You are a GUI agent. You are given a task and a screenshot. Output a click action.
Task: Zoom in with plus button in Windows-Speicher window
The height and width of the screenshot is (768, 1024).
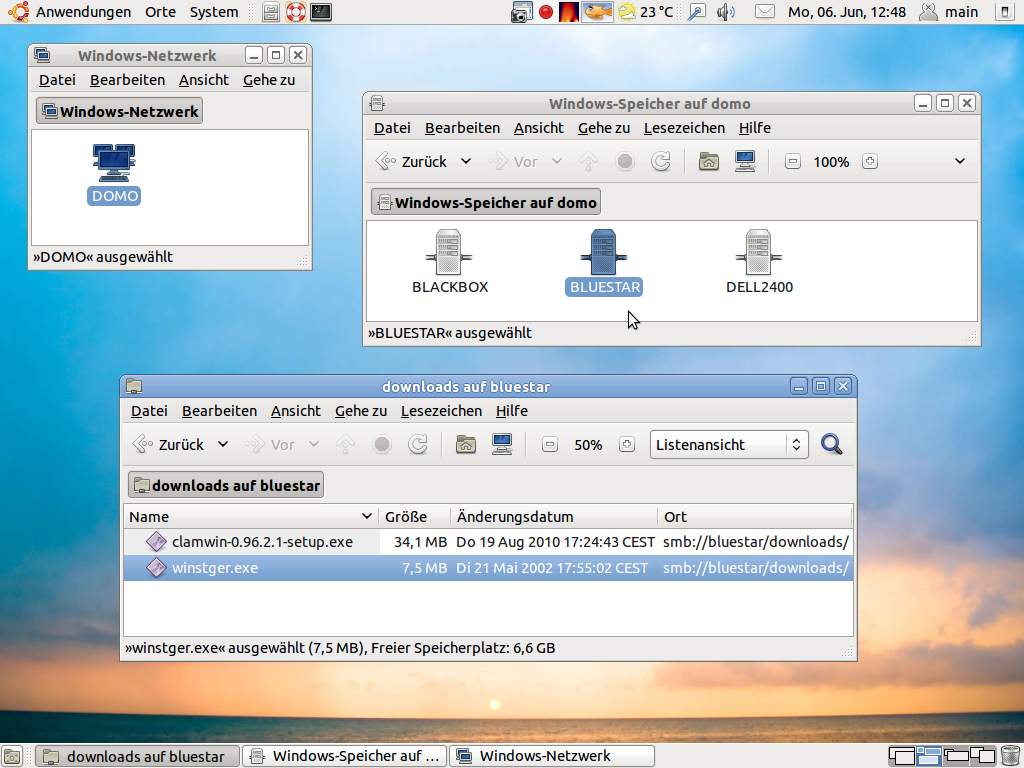point(870,162)
